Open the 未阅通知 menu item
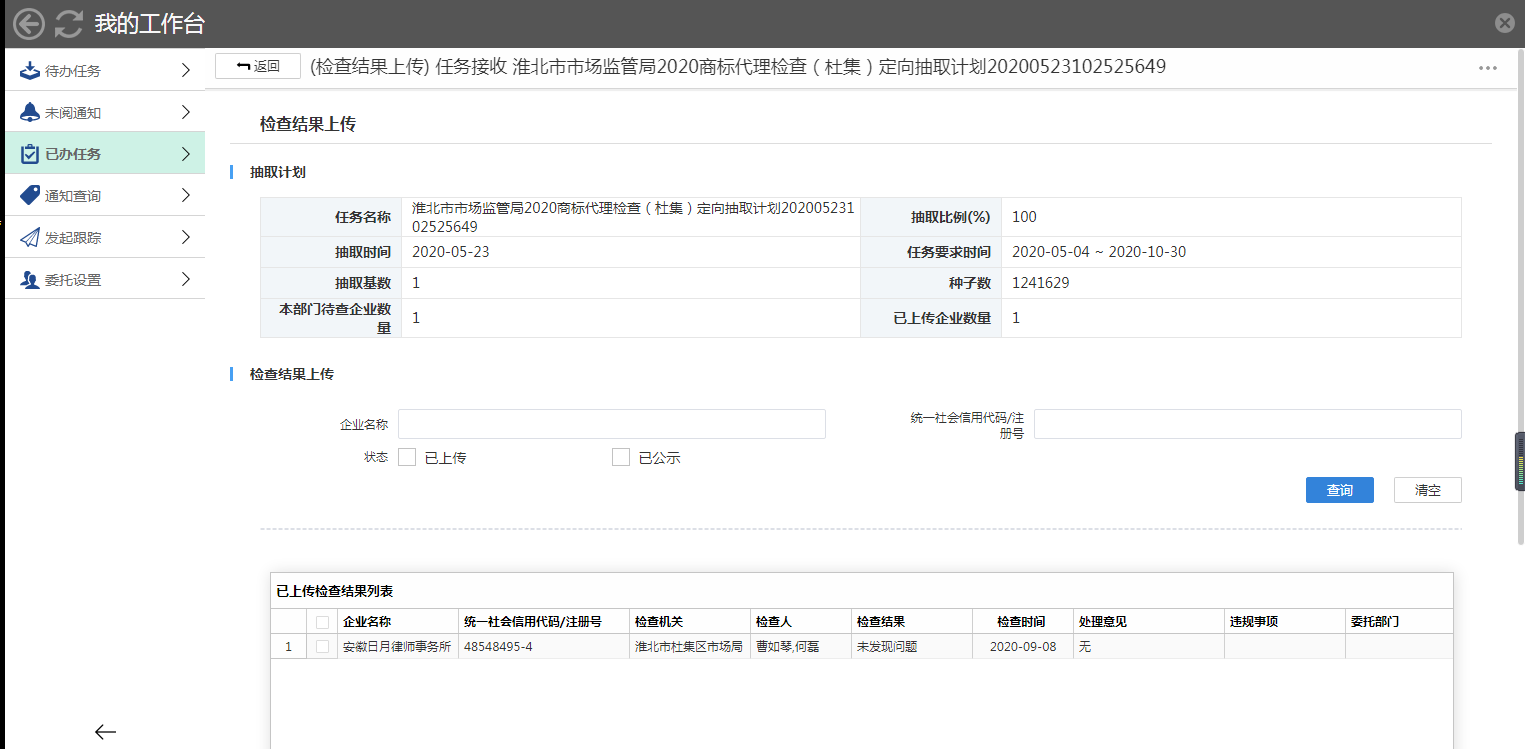Viewport: 1525px width, 749px height. 105,112
